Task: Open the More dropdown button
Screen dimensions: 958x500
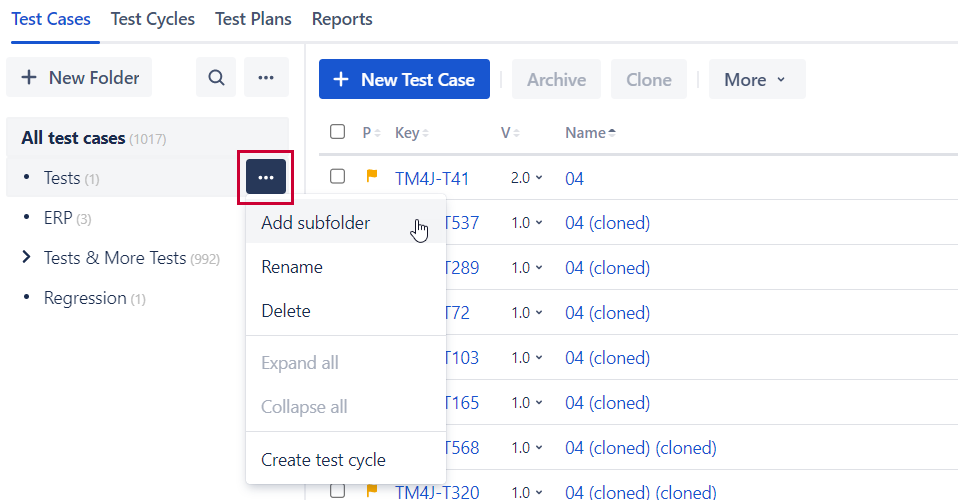Action: [x=756, y=80]
